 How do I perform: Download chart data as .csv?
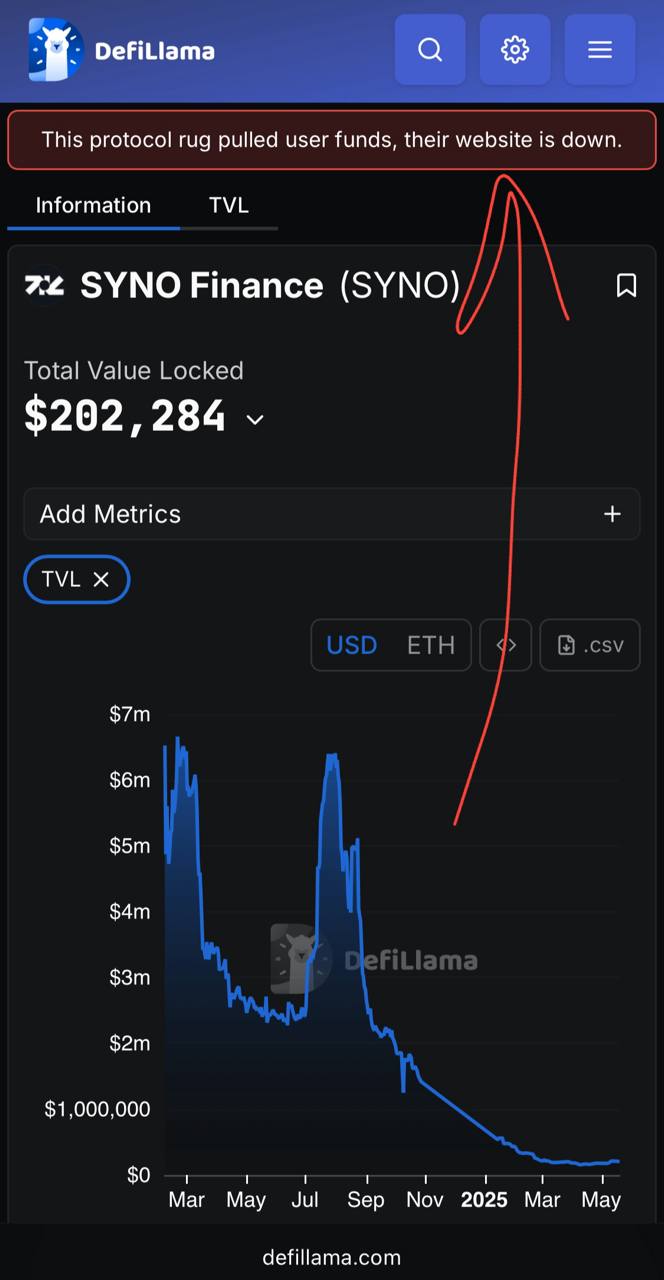click(x=590, y=645)
